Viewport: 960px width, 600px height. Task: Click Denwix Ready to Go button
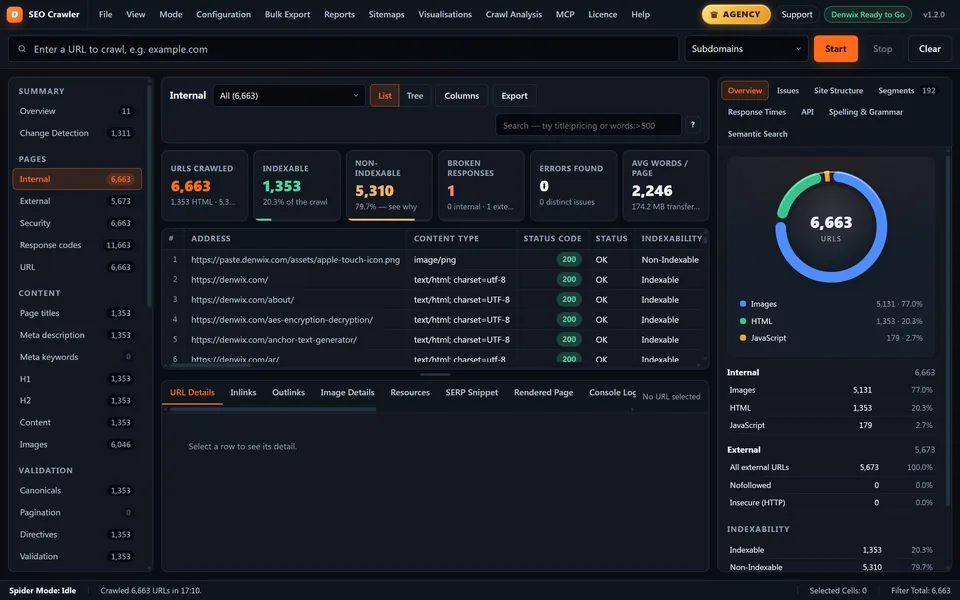click(868, 14)
